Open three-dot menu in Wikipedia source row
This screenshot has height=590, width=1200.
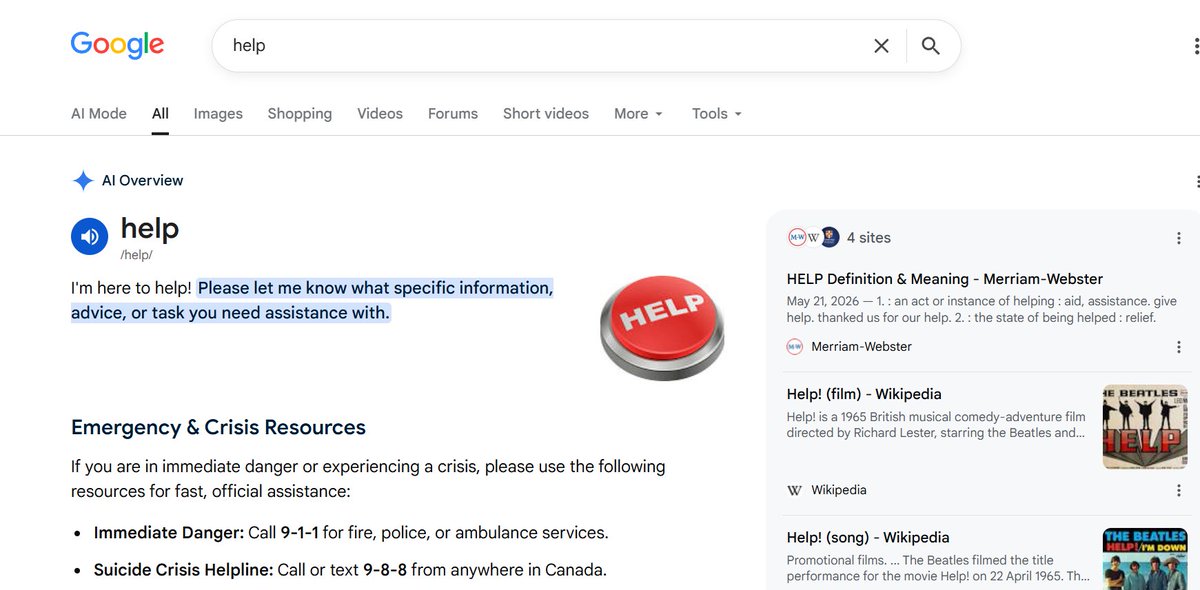coord(1179,490)
